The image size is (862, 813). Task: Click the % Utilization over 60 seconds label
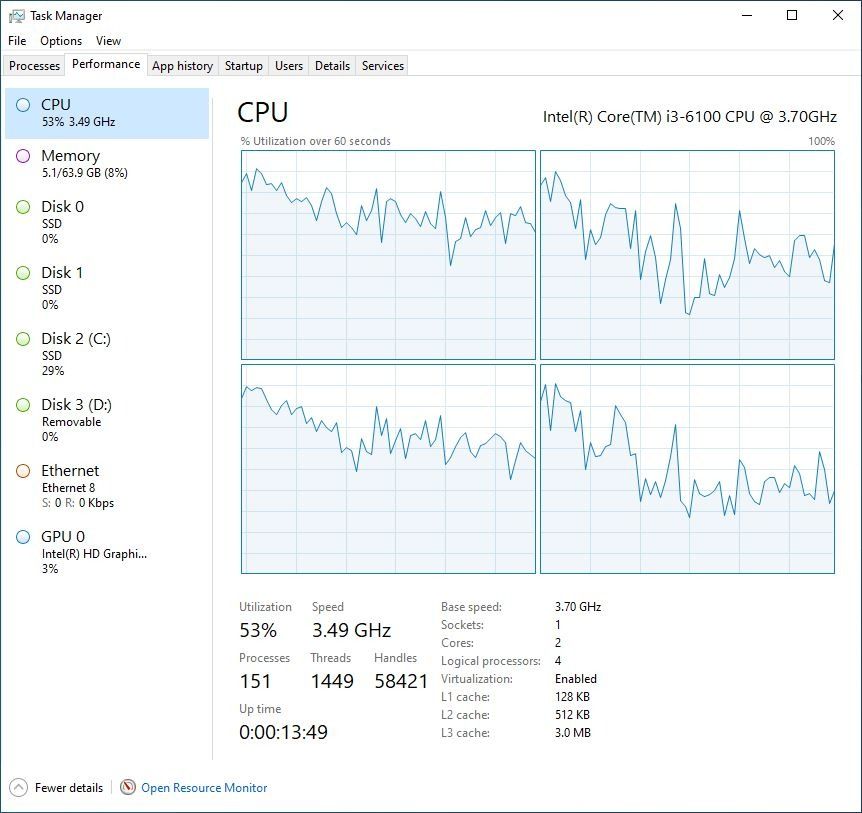tap(316, 141)
